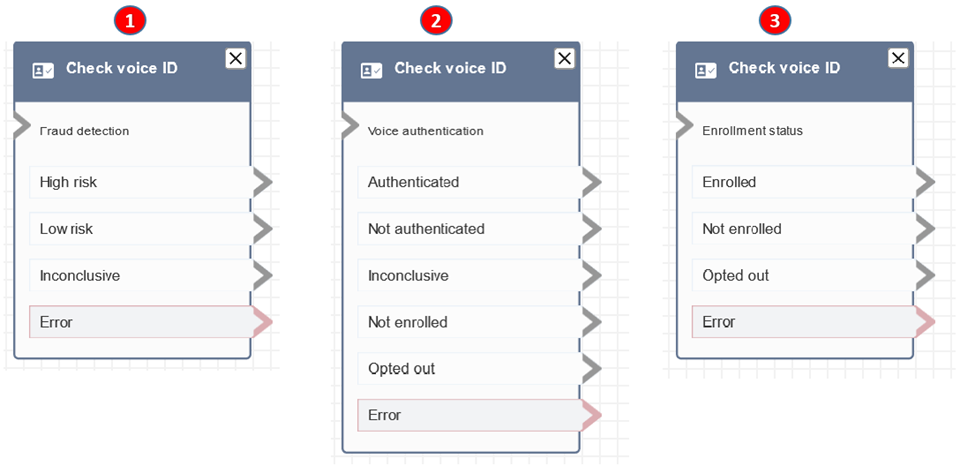The width and height of the screenshot is (960, 466).
Task: Click the ID card icon on Enrollment status block
Action: click(x=706, y=70)
